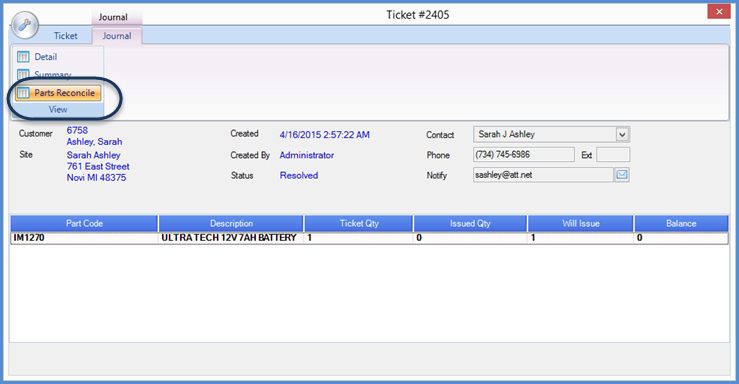Sort by the Ticket Qty column header
Screen dimensions: 739x384
359,223
